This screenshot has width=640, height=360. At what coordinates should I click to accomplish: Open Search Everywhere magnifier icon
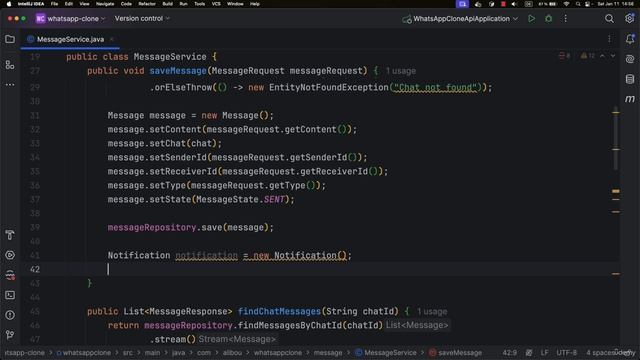609,18
